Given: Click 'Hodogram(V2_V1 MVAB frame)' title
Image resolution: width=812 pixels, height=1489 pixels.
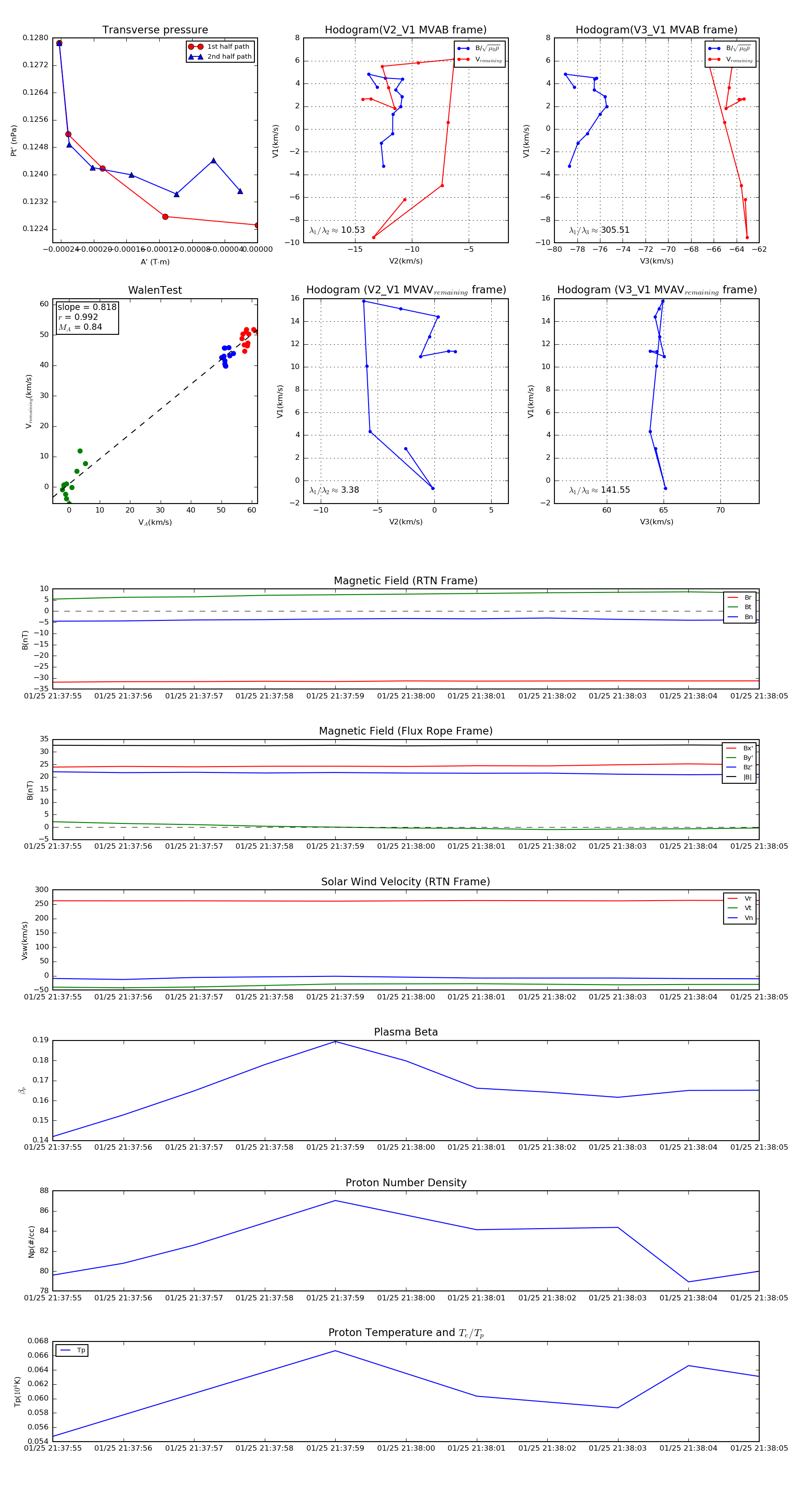Looking at the screenshot, I should 406,30.
